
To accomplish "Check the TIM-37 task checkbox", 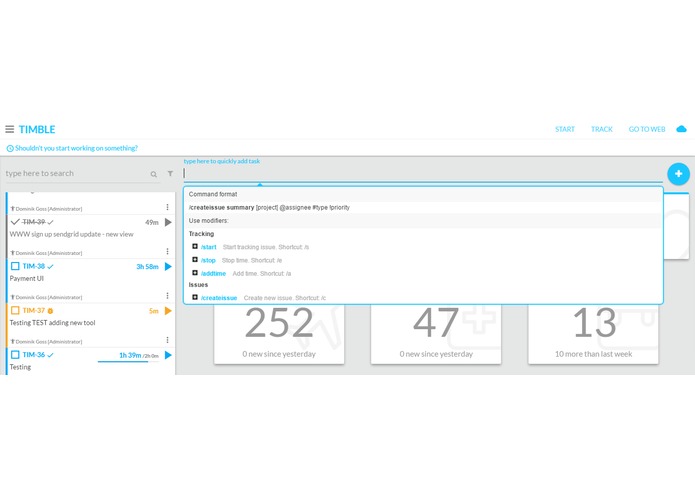I will point(15,310).
